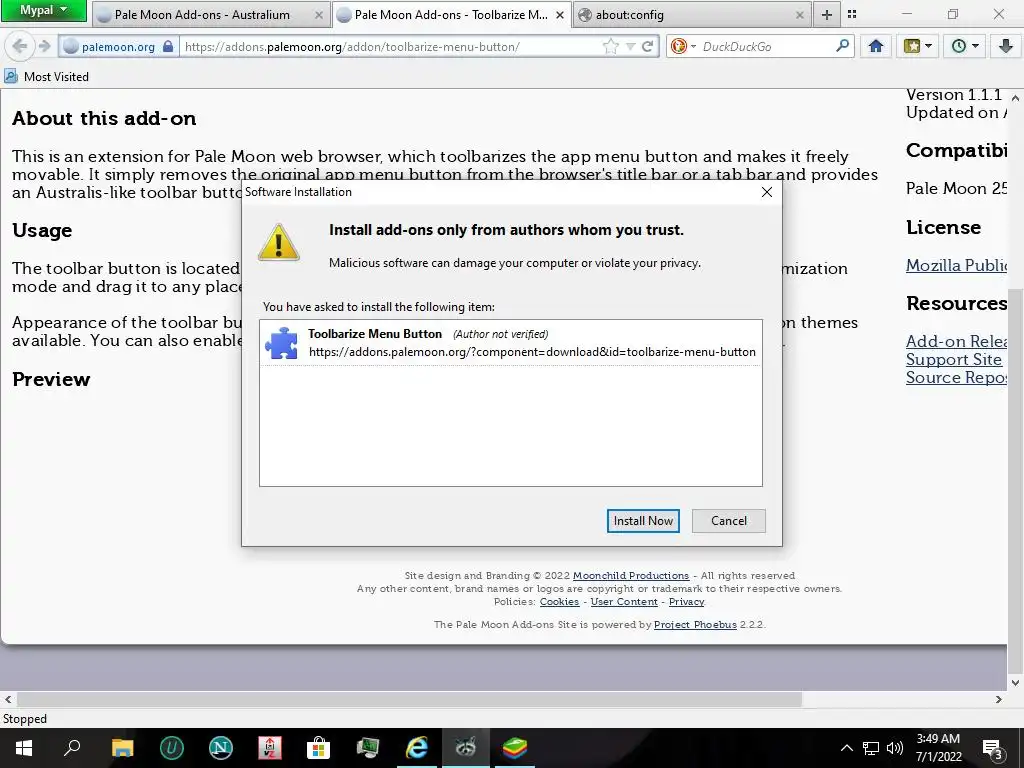1024x768 pixels.
Task: Open File Explorer from taskbar
Action: point(122,748)
